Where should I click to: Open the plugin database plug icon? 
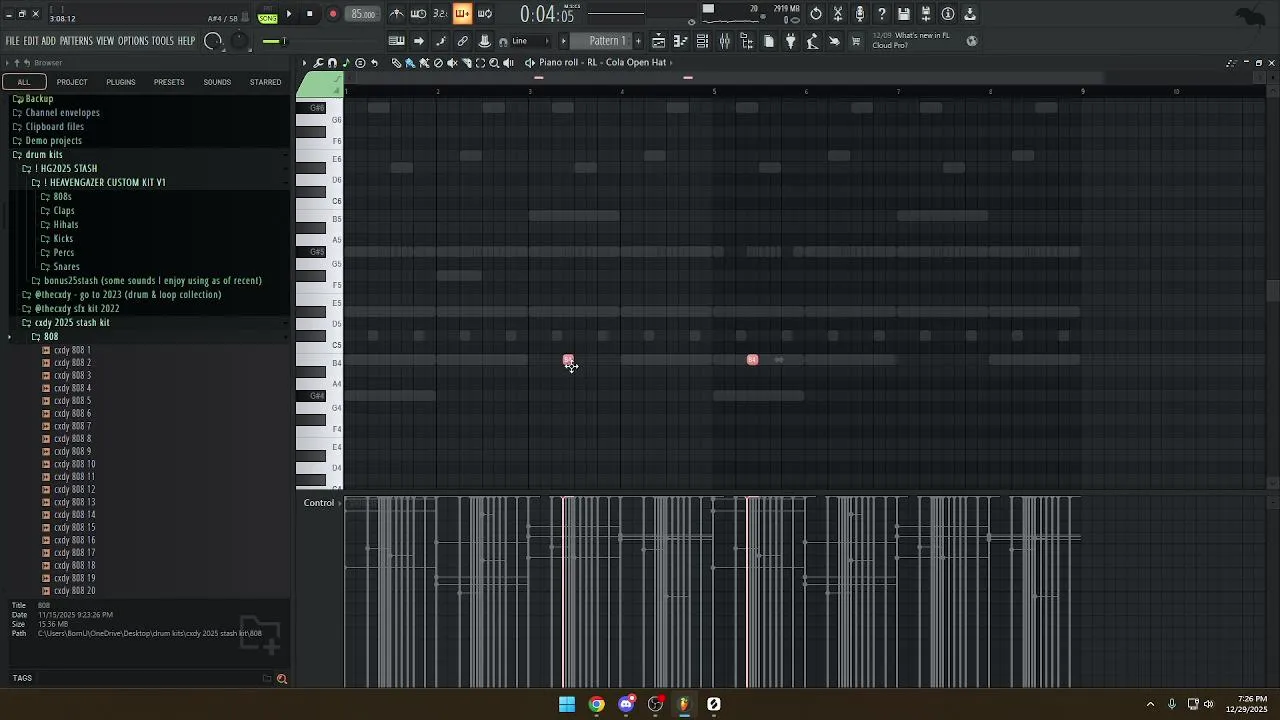[x=790, y=41]
